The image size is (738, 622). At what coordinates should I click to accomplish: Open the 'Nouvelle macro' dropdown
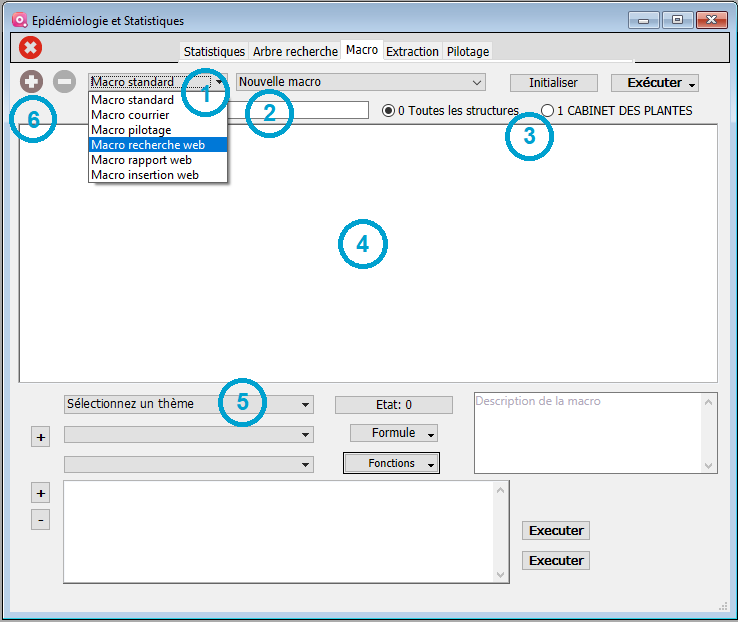pos(360,82)
